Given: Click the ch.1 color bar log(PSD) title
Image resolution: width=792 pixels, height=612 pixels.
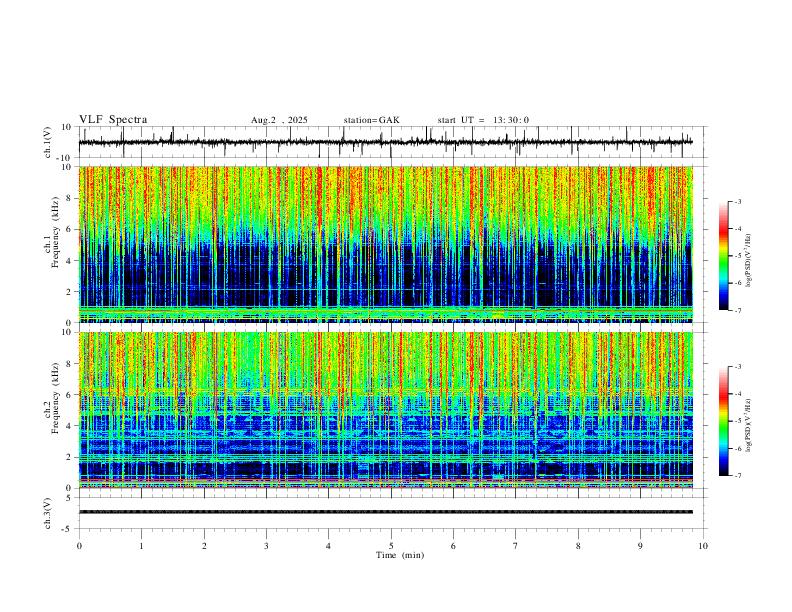Looking at the screenshot, I should (x=749, y=261).
